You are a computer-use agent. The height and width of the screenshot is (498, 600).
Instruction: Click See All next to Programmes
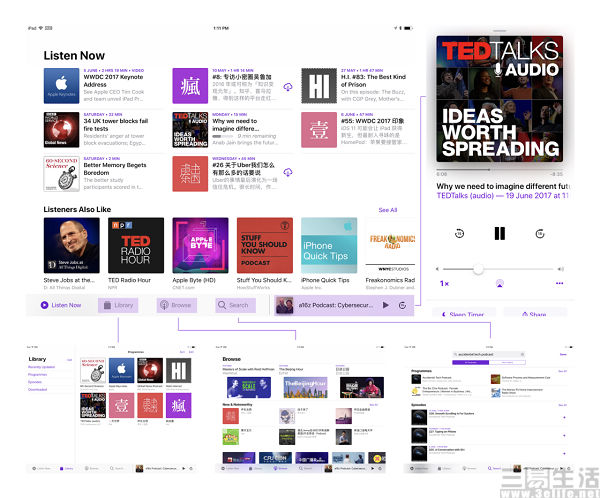562,371
